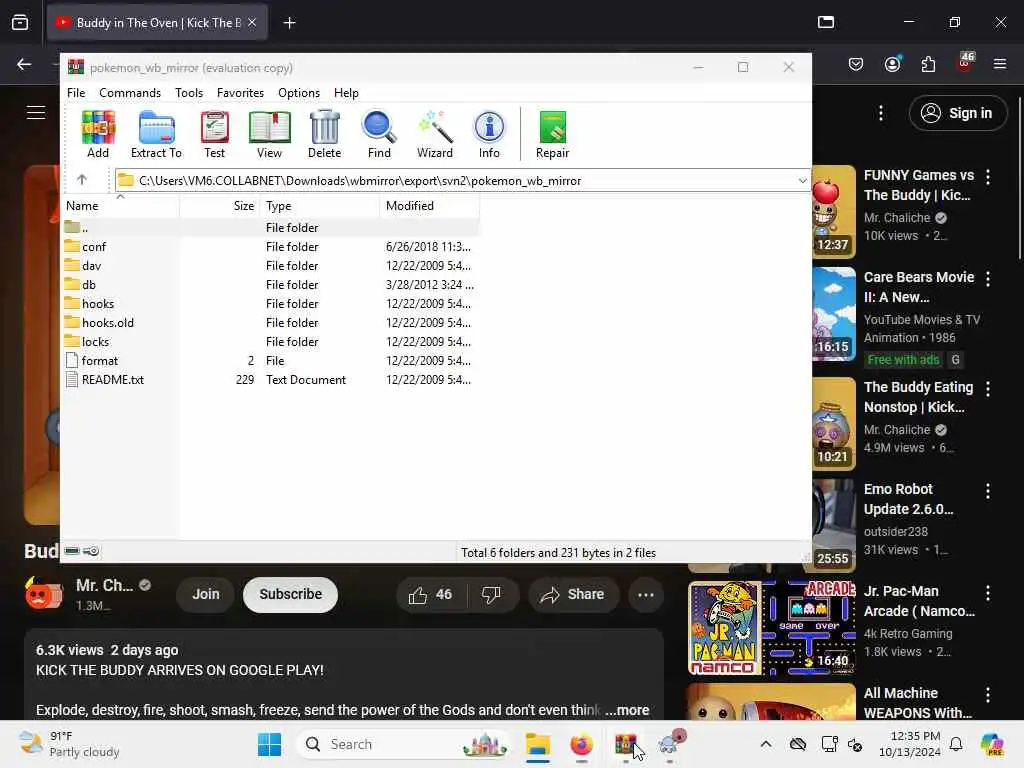
Task: Sort by the Type column header
Action: (x=319, y=206)
